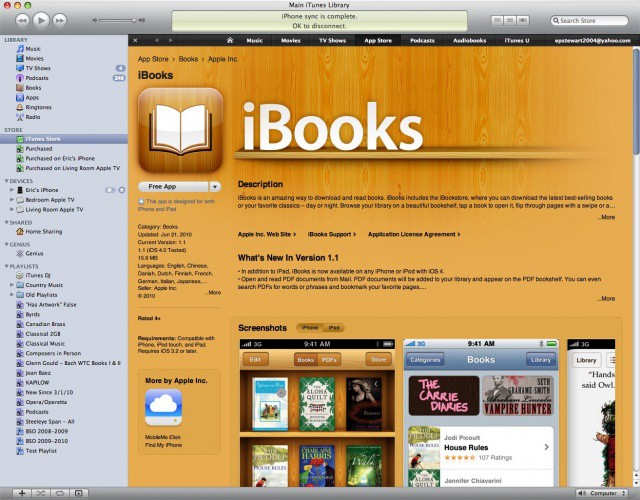Image resolution: width=640 pixels, height=500 pixels.
Task: Open the Audiobooks store tab
Action: point(468,40)
